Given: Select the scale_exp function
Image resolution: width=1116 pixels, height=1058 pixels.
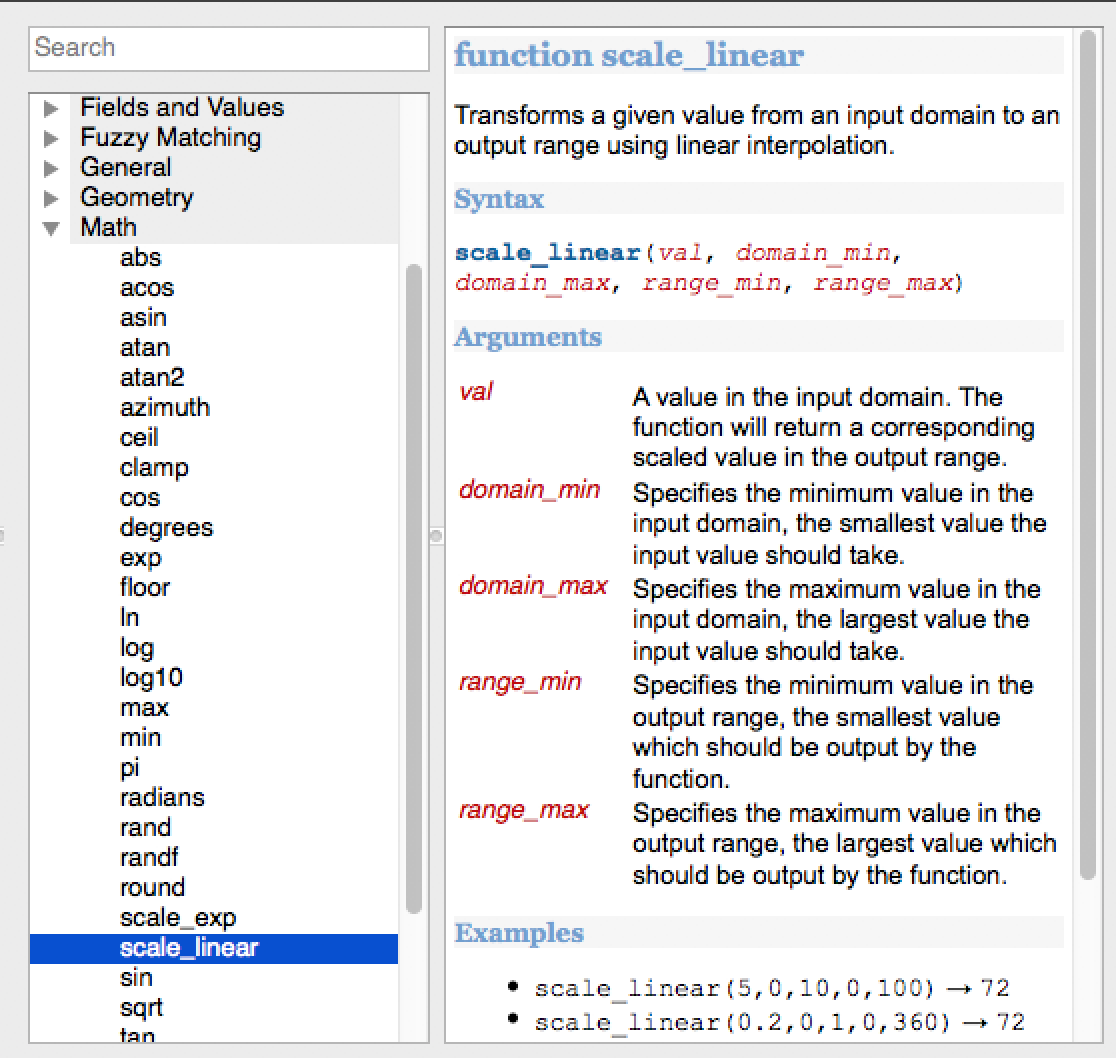Looking at the screenshot, I should 178,917.
